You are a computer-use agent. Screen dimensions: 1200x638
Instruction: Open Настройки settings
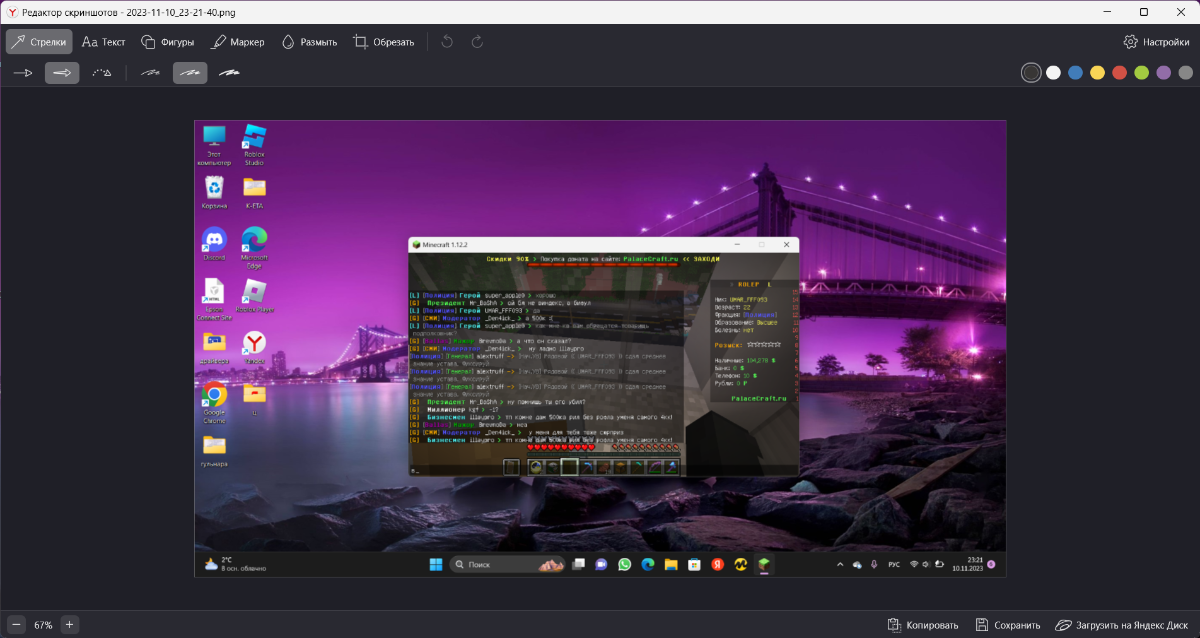pos(1156,42)
